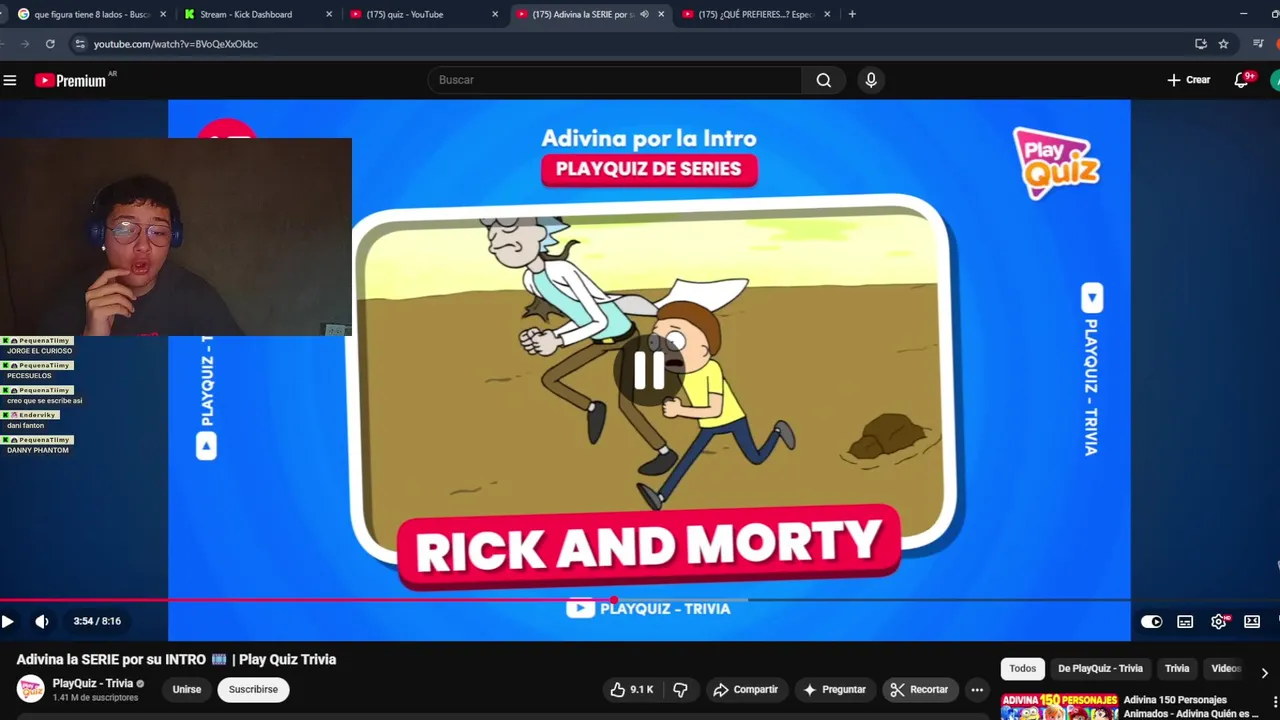
Task: Open a new browser tab
Action: 852,14
